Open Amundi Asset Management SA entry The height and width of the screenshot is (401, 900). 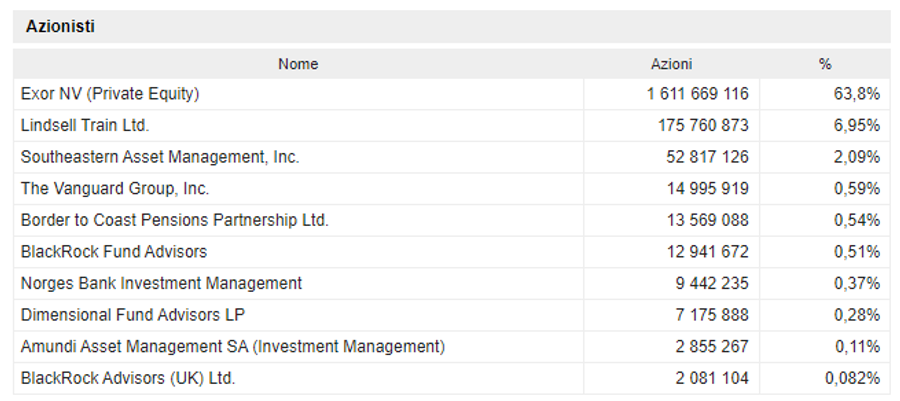tap(232, 346)
